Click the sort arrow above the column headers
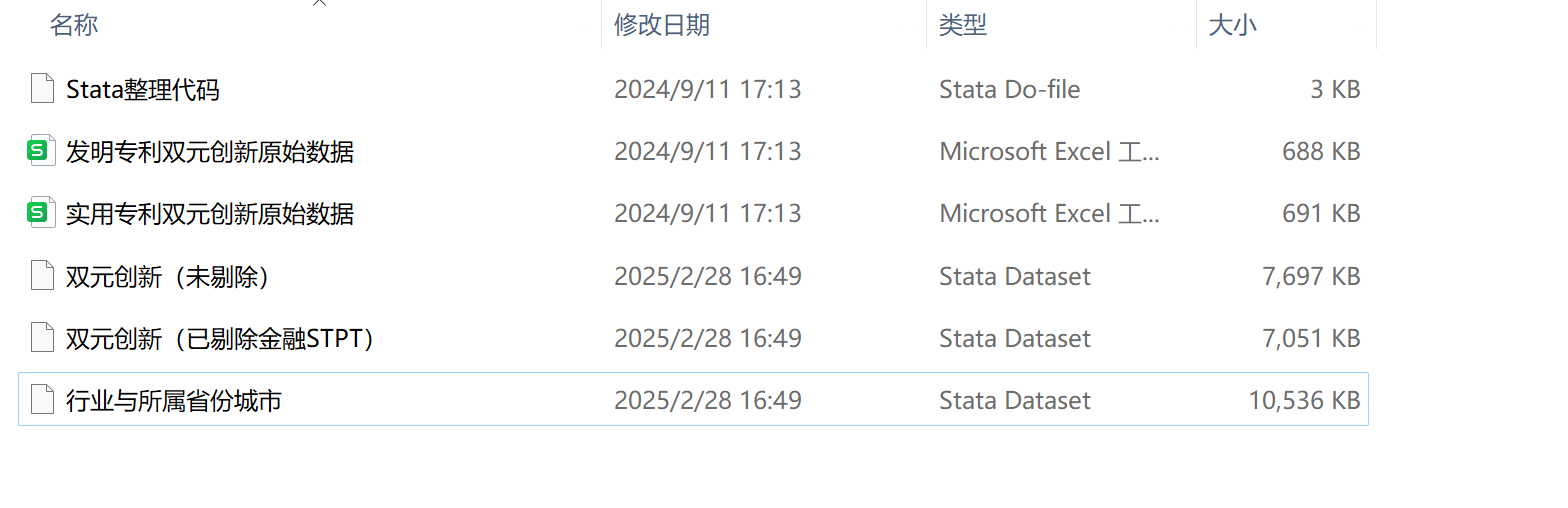1568x508 pixels. [319, 4]
